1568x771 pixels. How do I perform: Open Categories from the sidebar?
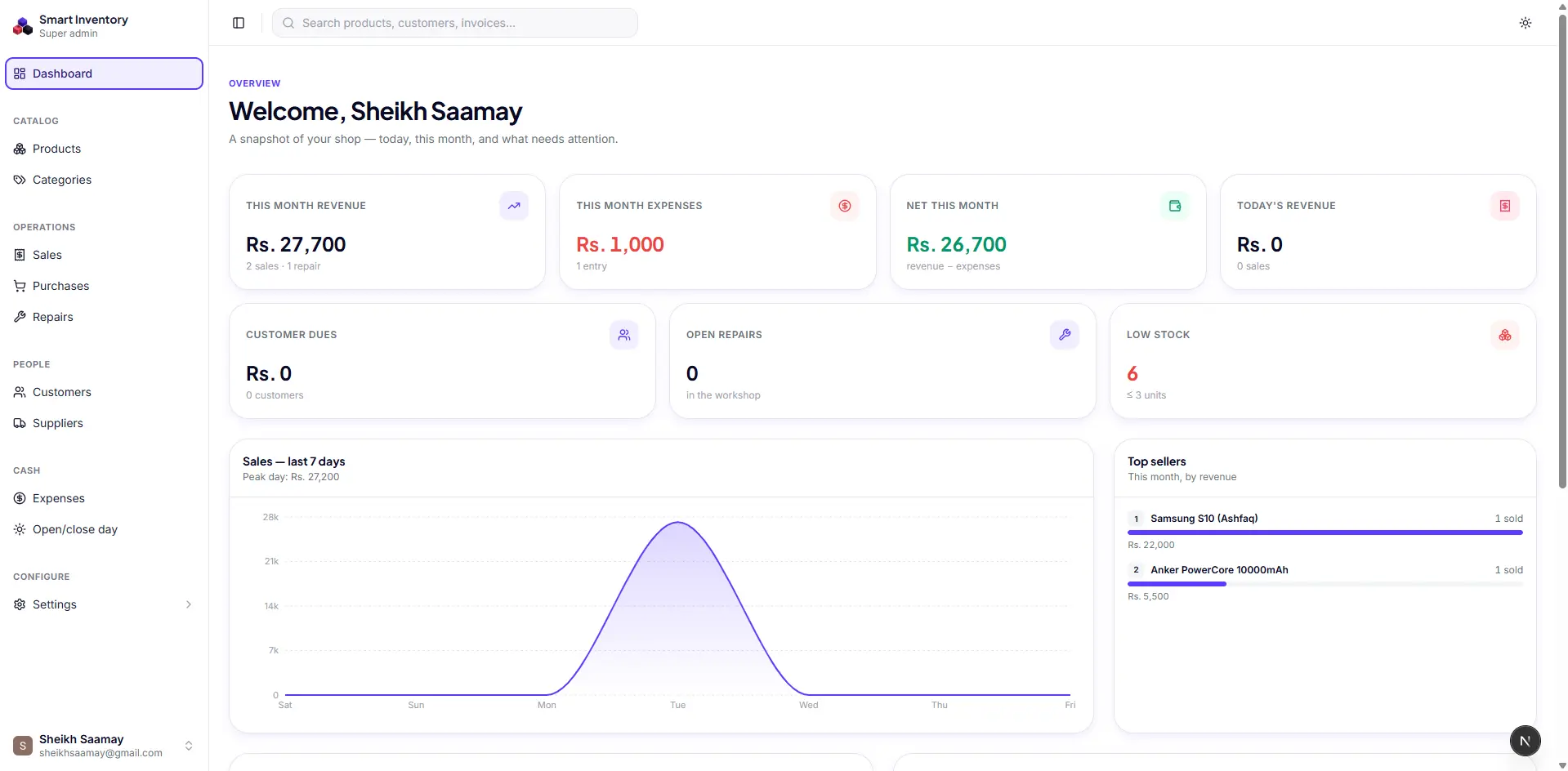pyautogui.click(x=104, y=180)
